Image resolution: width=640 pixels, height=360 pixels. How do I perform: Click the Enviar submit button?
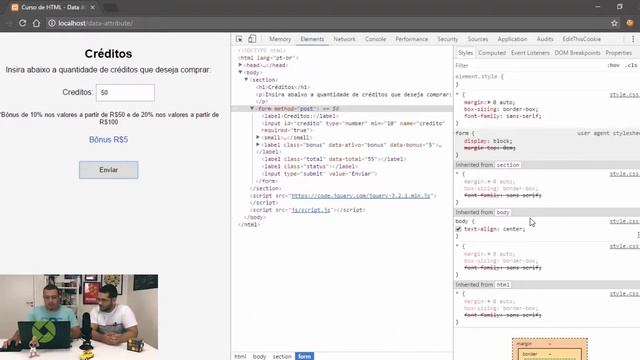click(x=109, y=170)
